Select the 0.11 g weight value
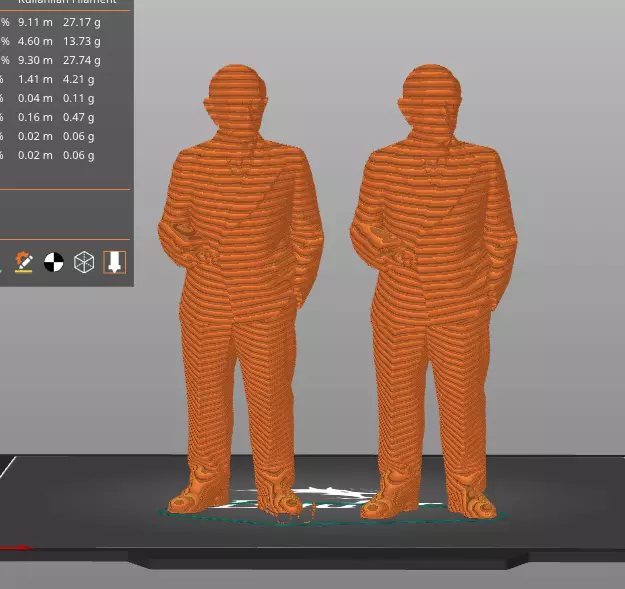The image size is (625, 589). coord(79,98)
